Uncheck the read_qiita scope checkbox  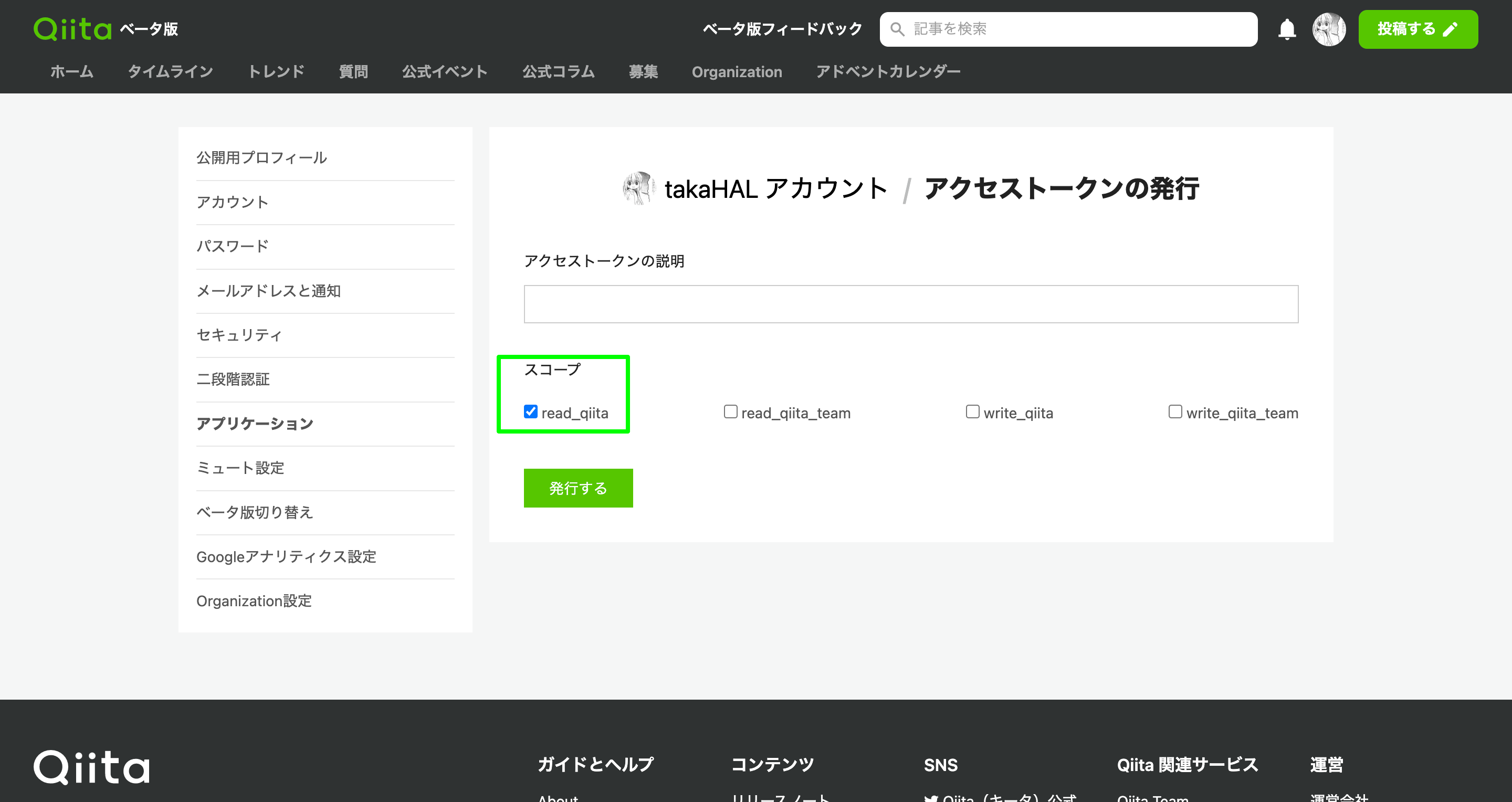(531, 412)
